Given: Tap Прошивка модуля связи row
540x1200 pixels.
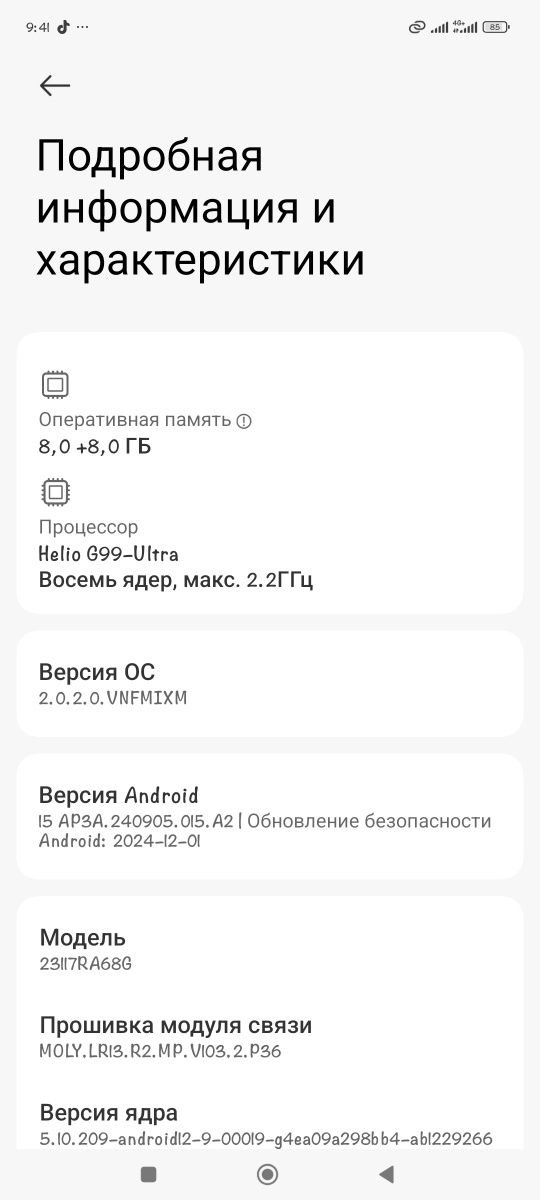Looking at the screenshot, I should pyautogui.click(x=270, y=1037).
